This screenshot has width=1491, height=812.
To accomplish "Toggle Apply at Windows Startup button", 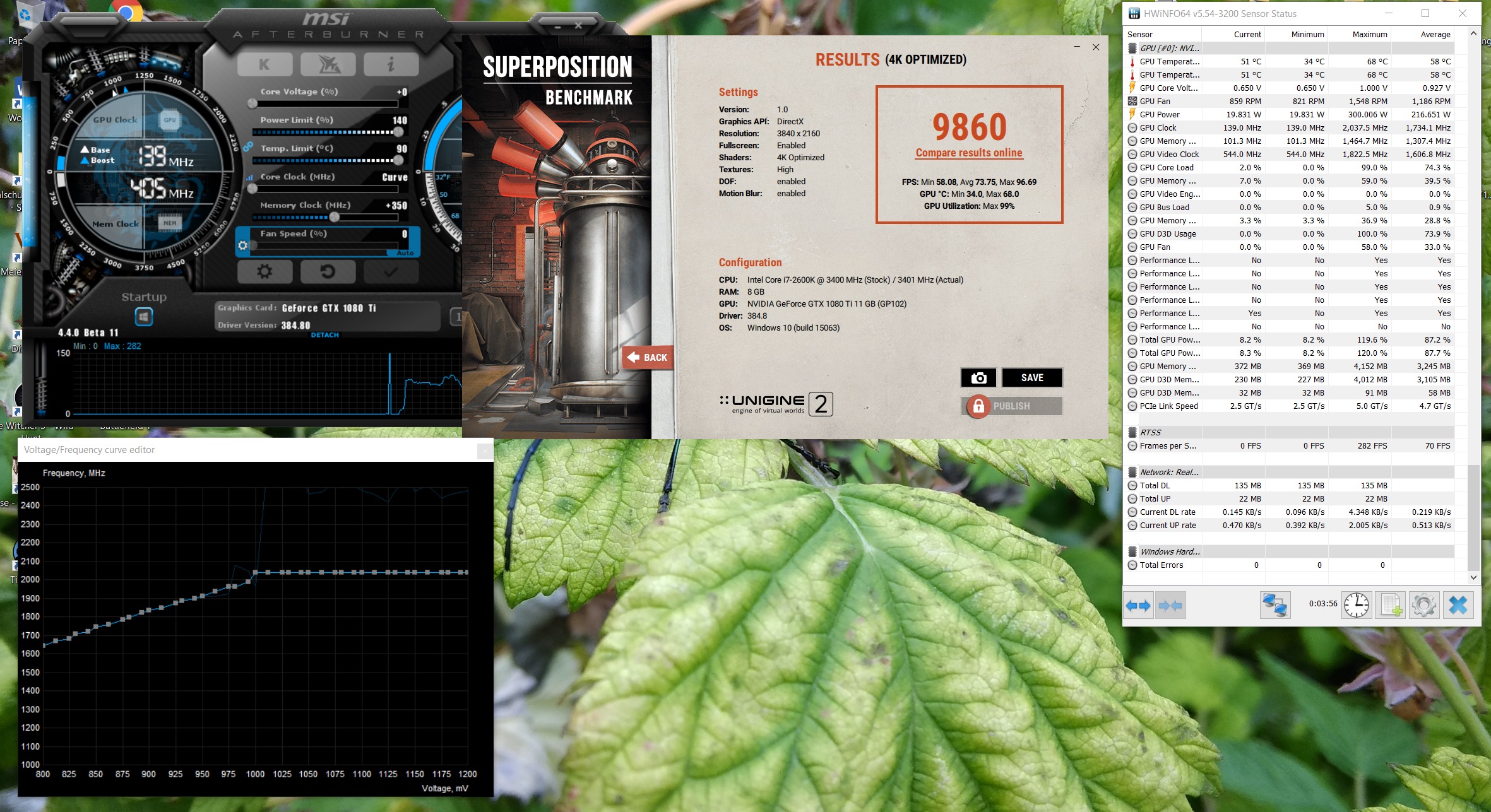I will point(144,316).
